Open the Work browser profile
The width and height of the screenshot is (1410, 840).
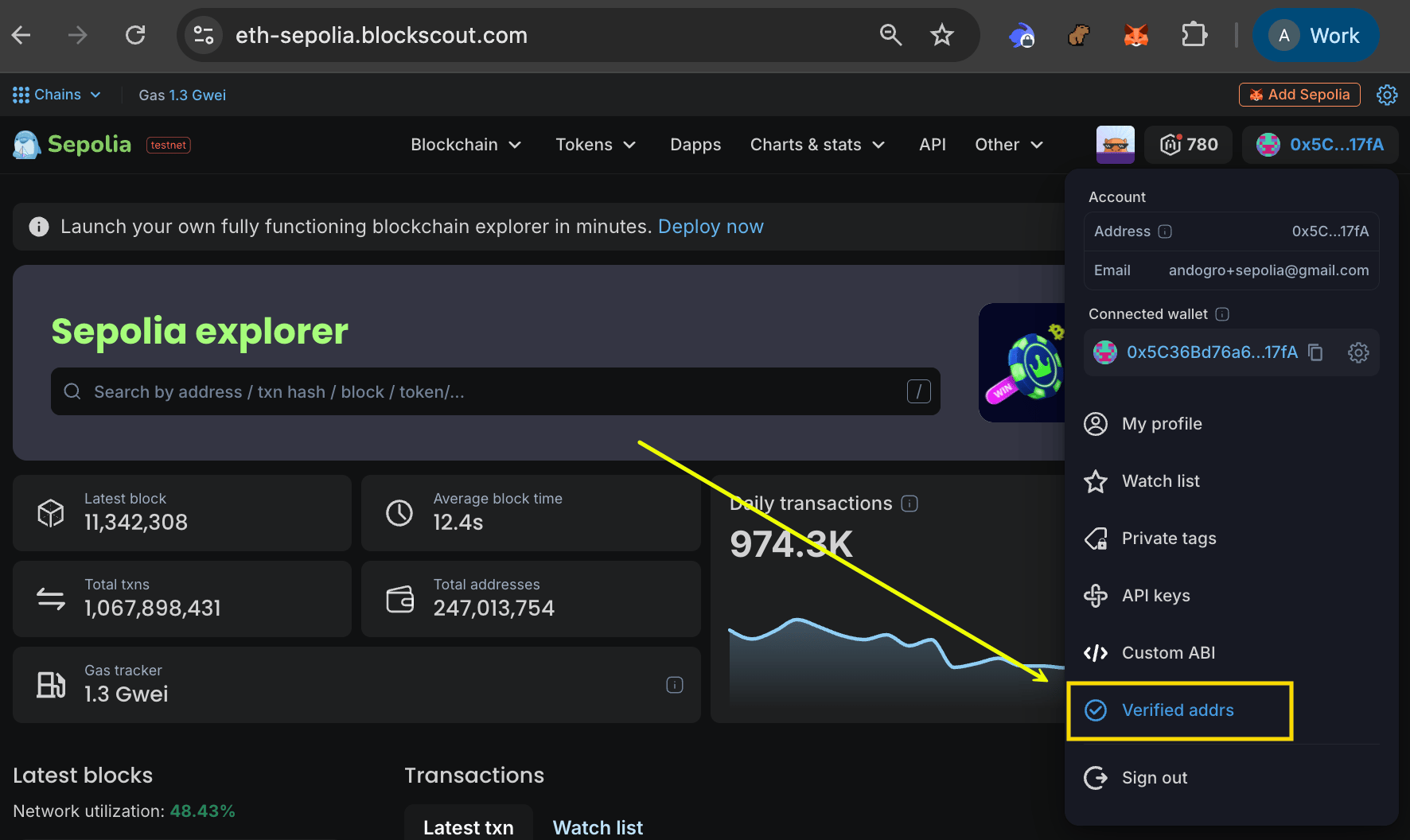click(1316, 35)
